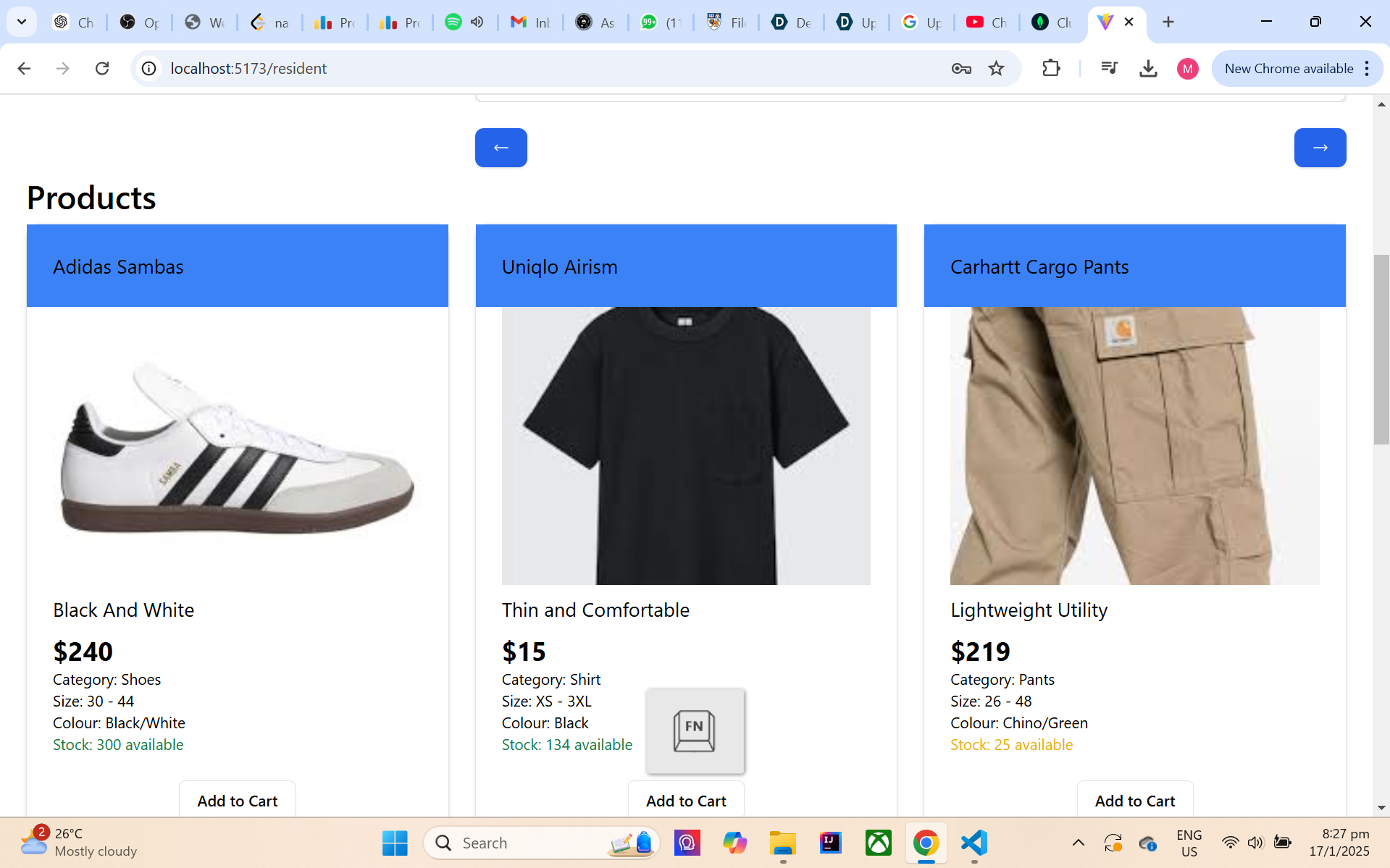Click the Windows taskbar Search box
Image resolution: width=1390 pixels, height=868 pixels.
coord(542,843)
